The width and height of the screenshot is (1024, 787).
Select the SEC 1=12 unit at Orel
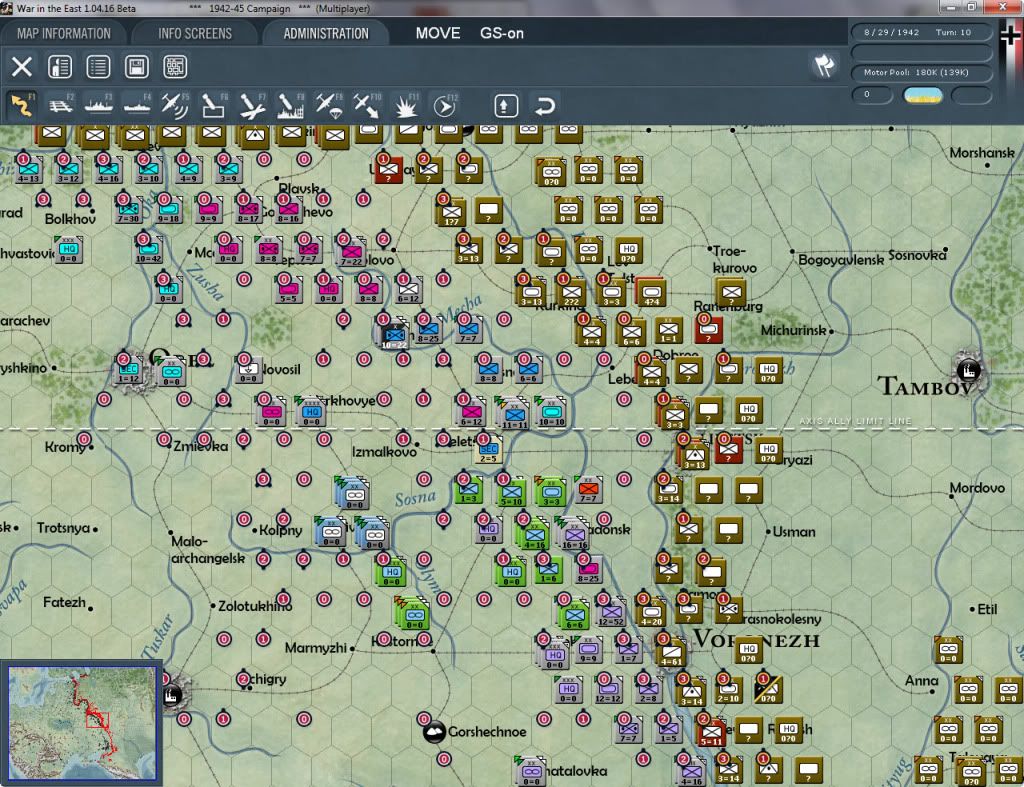[x=129, y=372]
